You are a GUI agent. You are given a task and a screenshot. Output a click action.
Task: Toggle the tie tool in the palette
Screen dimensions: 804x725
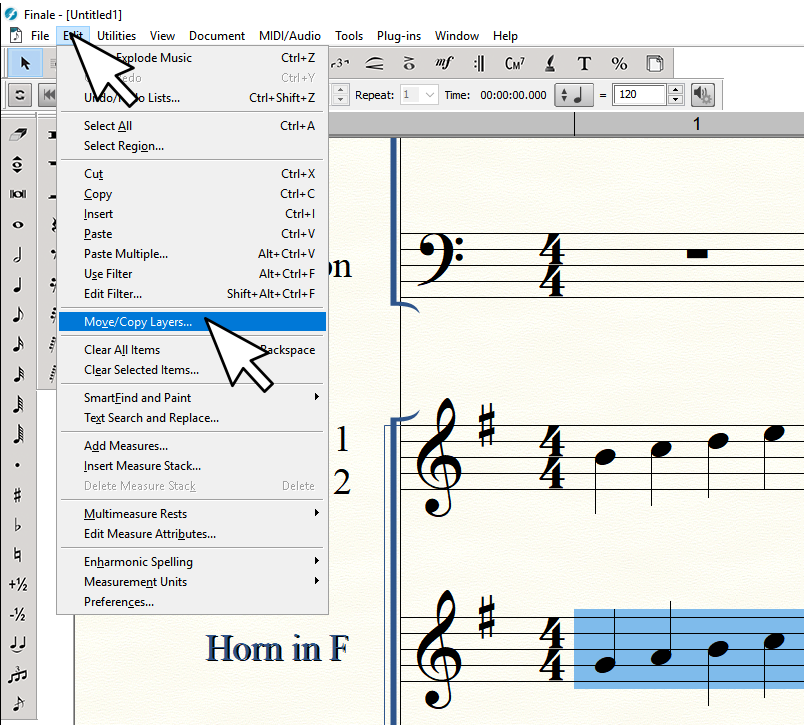point(18,645)
